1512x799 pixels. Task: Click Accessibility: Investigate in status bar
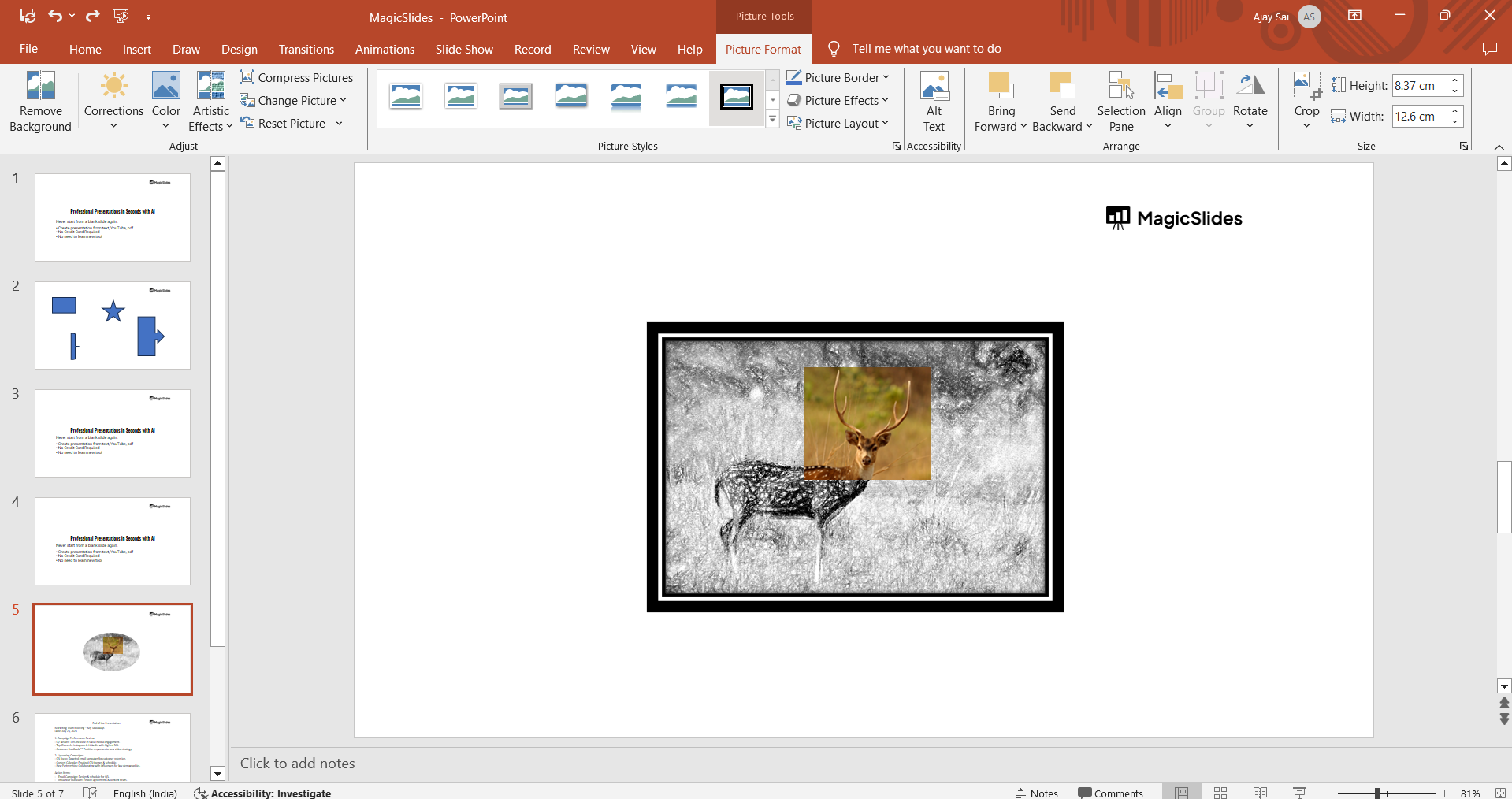[262, 793]
